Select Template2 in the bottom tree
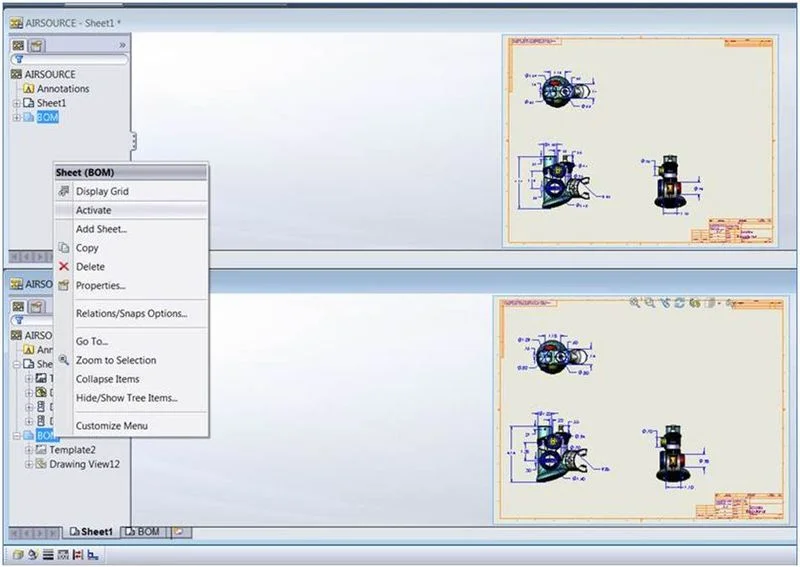Image resolution: width=800 pixels, height=567 pixels. (x=66, y=450)
